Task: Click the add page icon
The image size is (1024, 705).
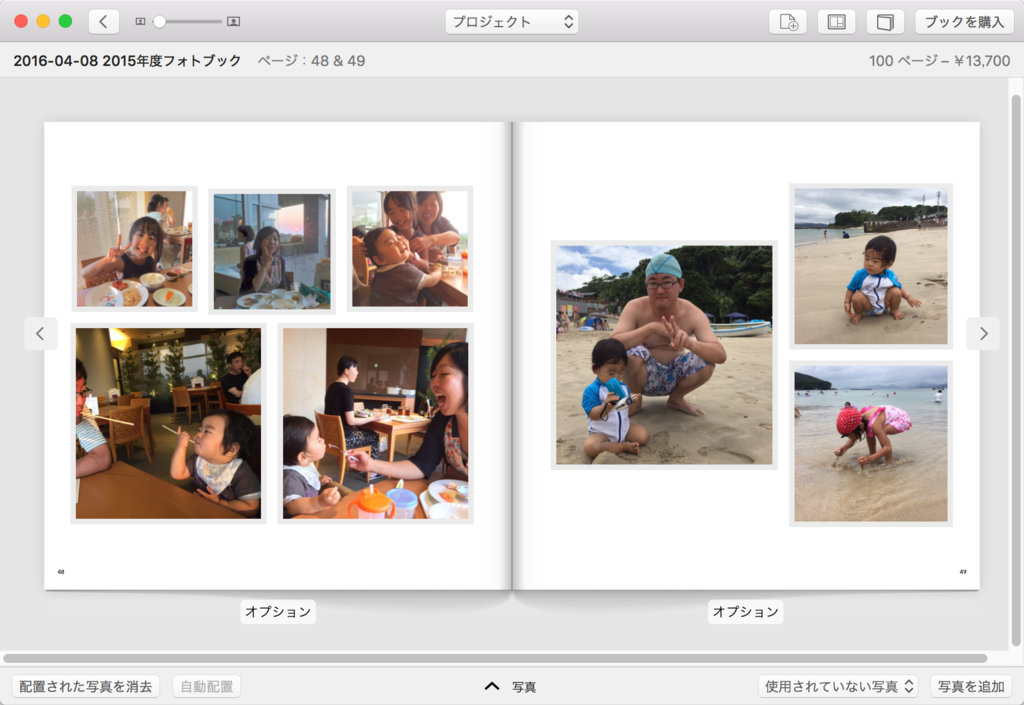Action: 788,22
